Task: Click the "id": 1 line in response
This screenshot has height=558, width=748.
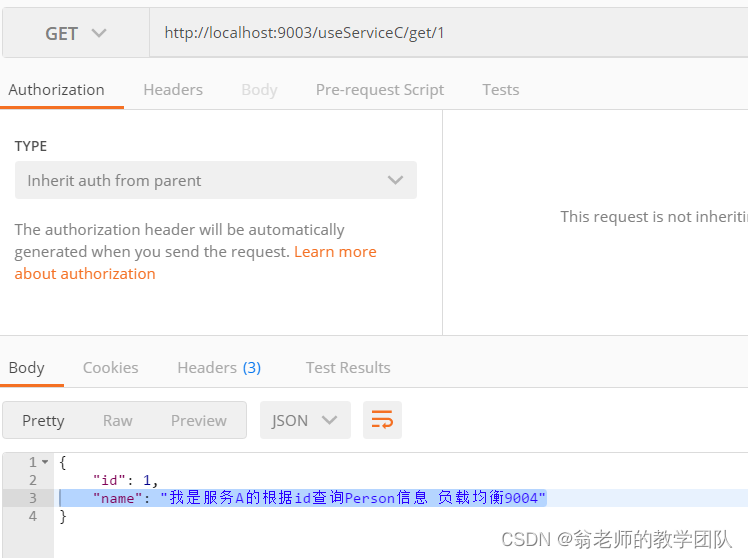Action: pos(125,480)
